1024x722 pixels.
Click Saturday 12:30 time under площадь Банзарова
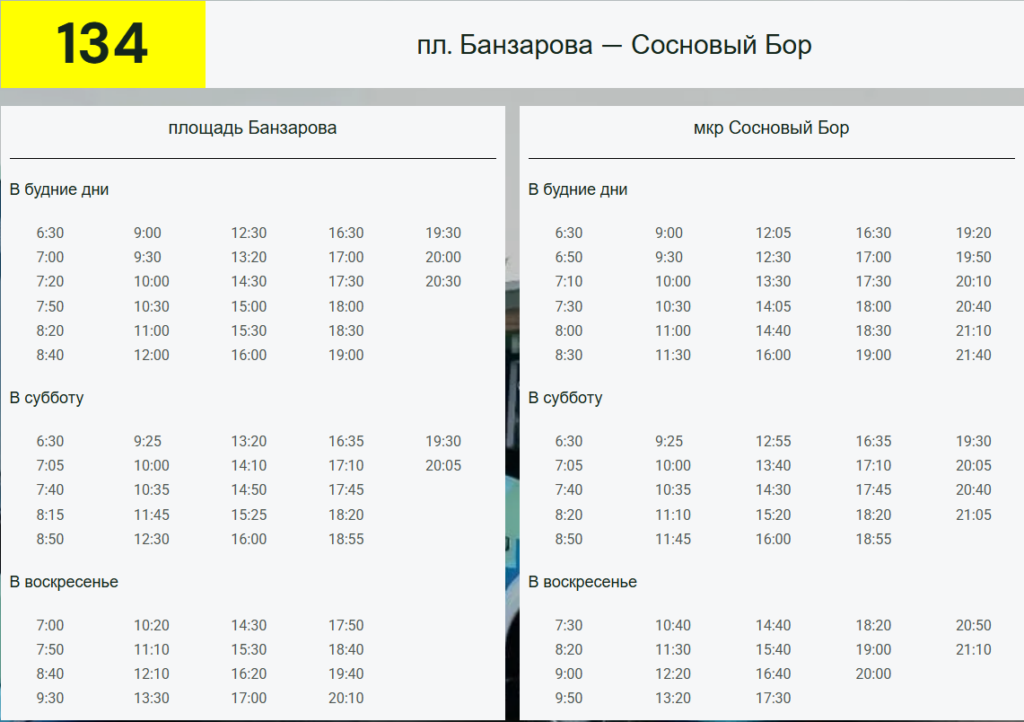[x=152, y=539]
